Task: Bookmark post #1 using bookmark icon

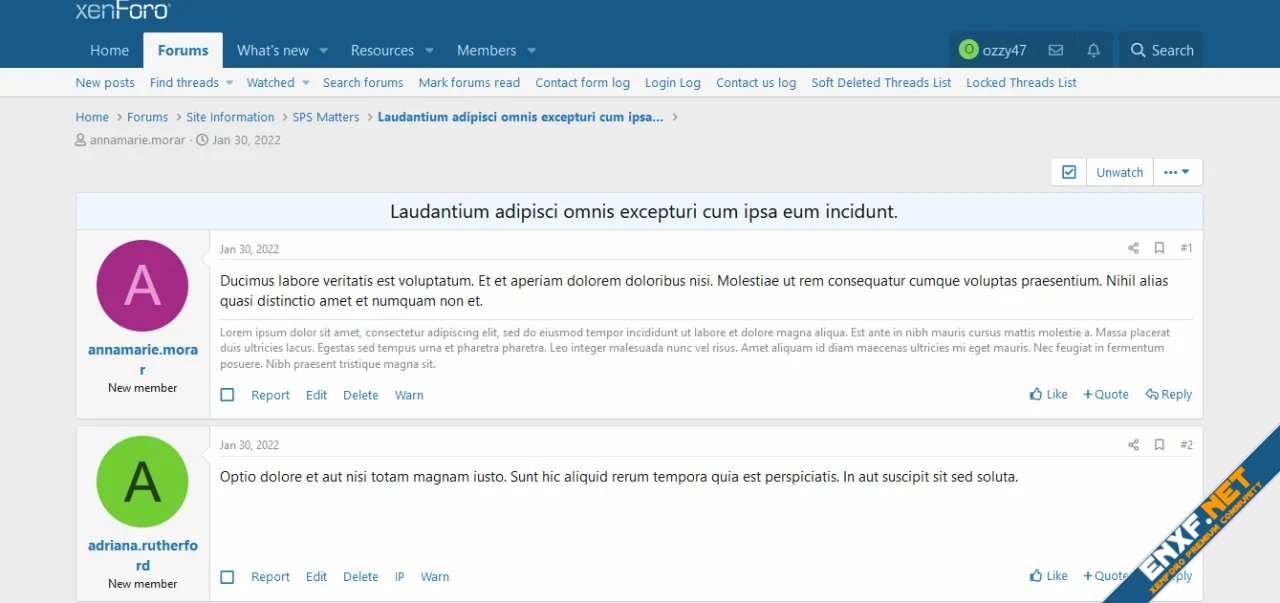Action: pyautogui.click(x=1159, y=248)
